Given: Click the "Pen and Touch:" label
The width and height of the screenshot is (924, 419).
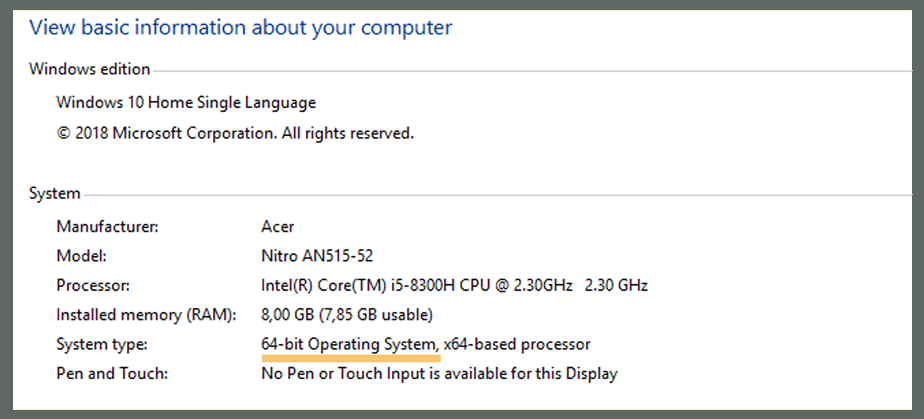Looking at the screenshot, I should [109, 374].
